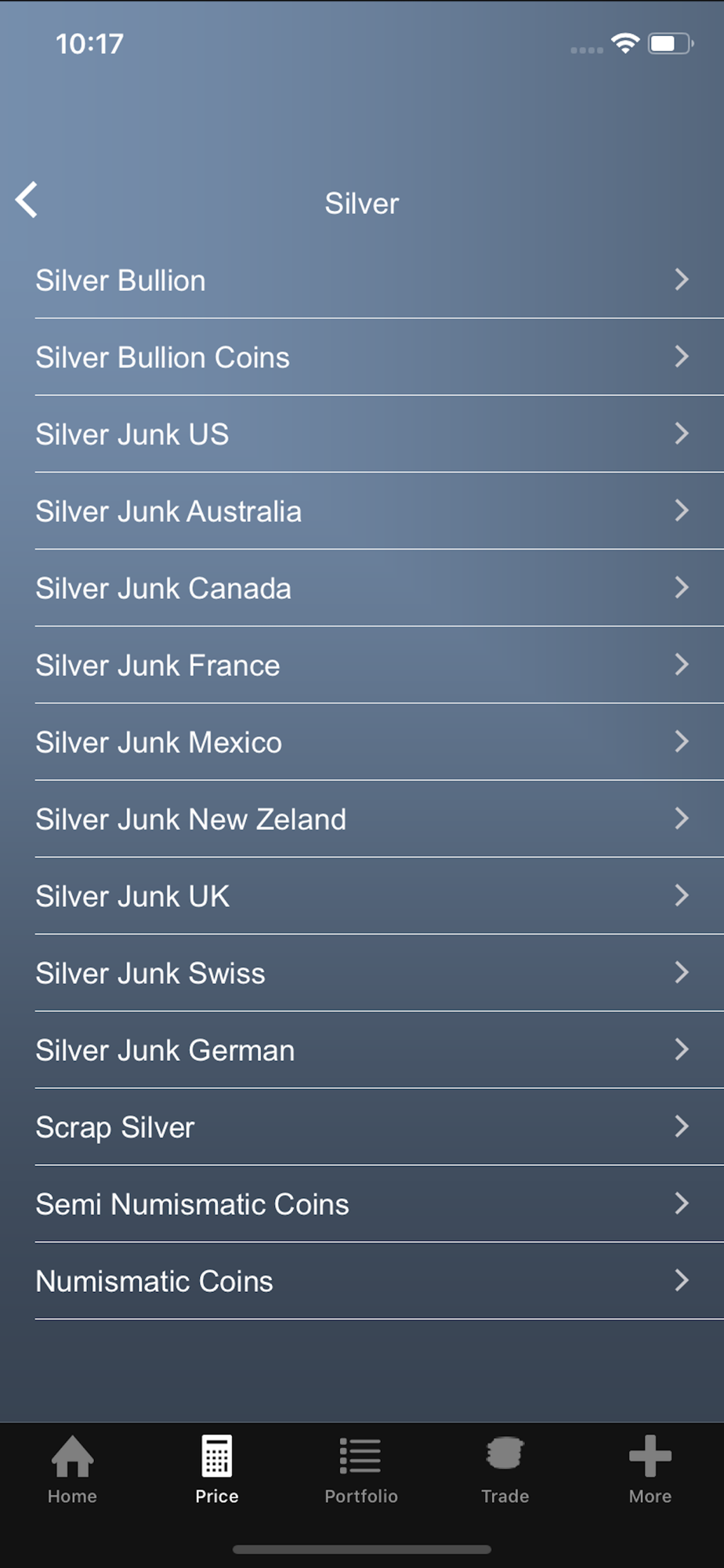Tap the Trade coins stack icon
Viewport: 724px width, 1568px height.
pos(505,1455)
